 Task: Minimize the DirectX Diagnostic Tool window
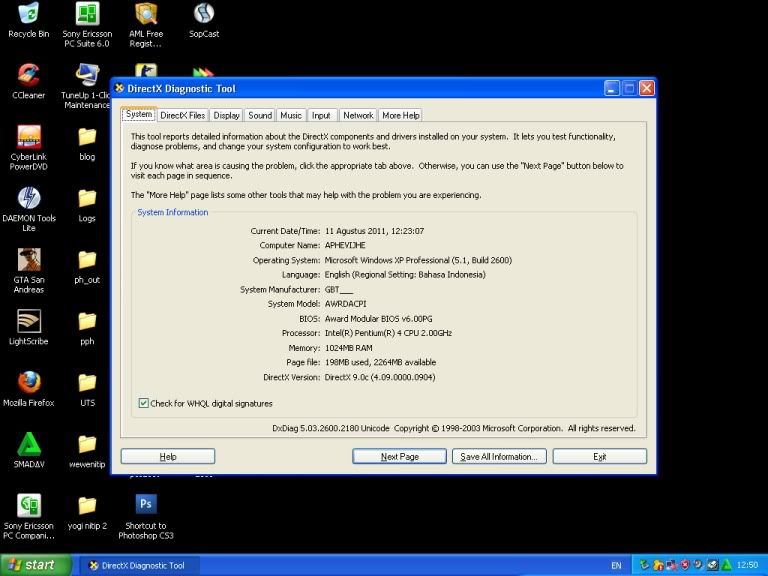[x=612, y=88]
